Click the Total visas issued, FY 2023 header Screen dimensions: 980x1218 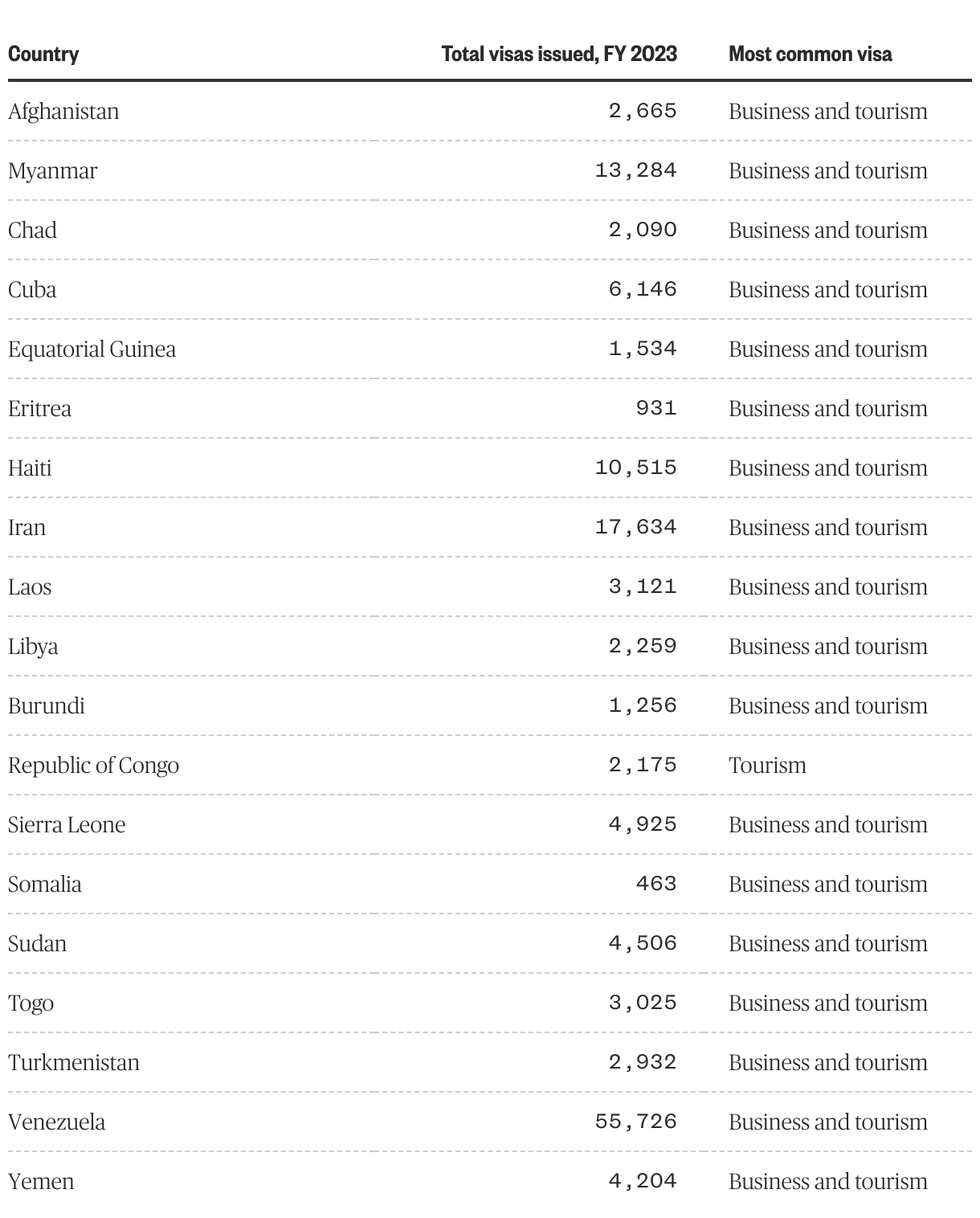pos(559,55)
